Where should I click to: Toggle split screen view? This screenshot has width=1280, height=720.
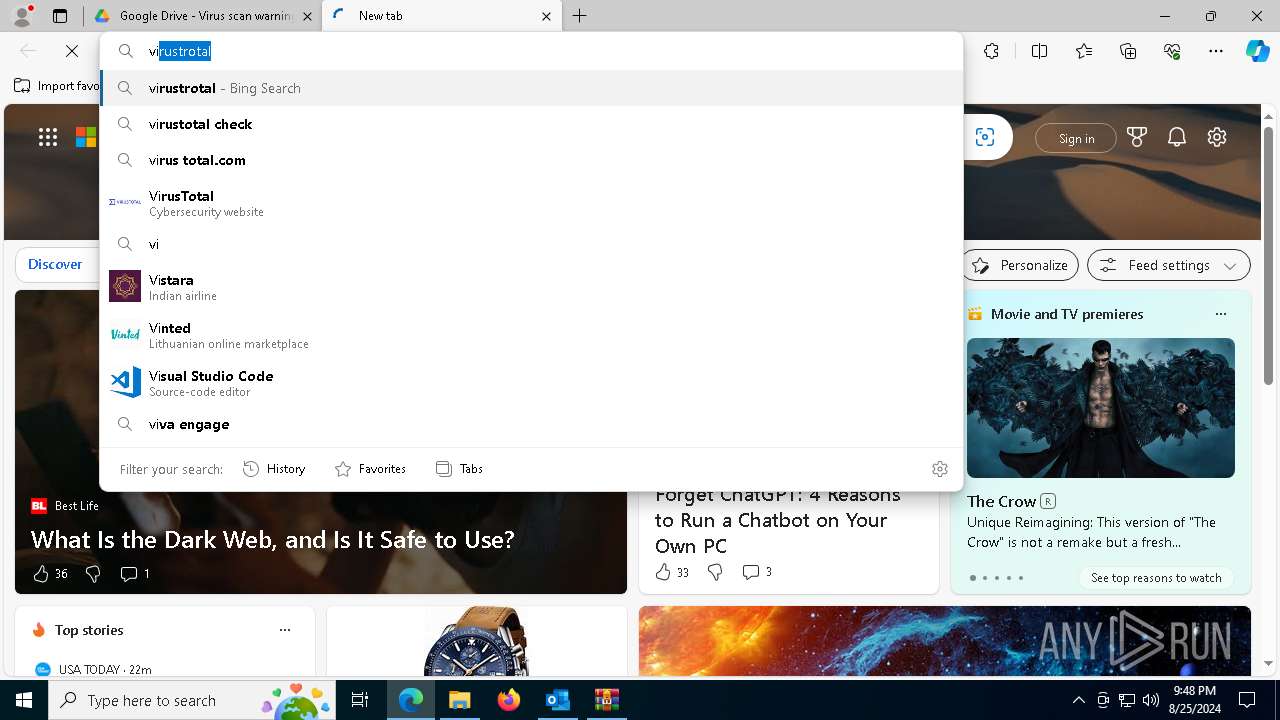[x=1039, y=51]
